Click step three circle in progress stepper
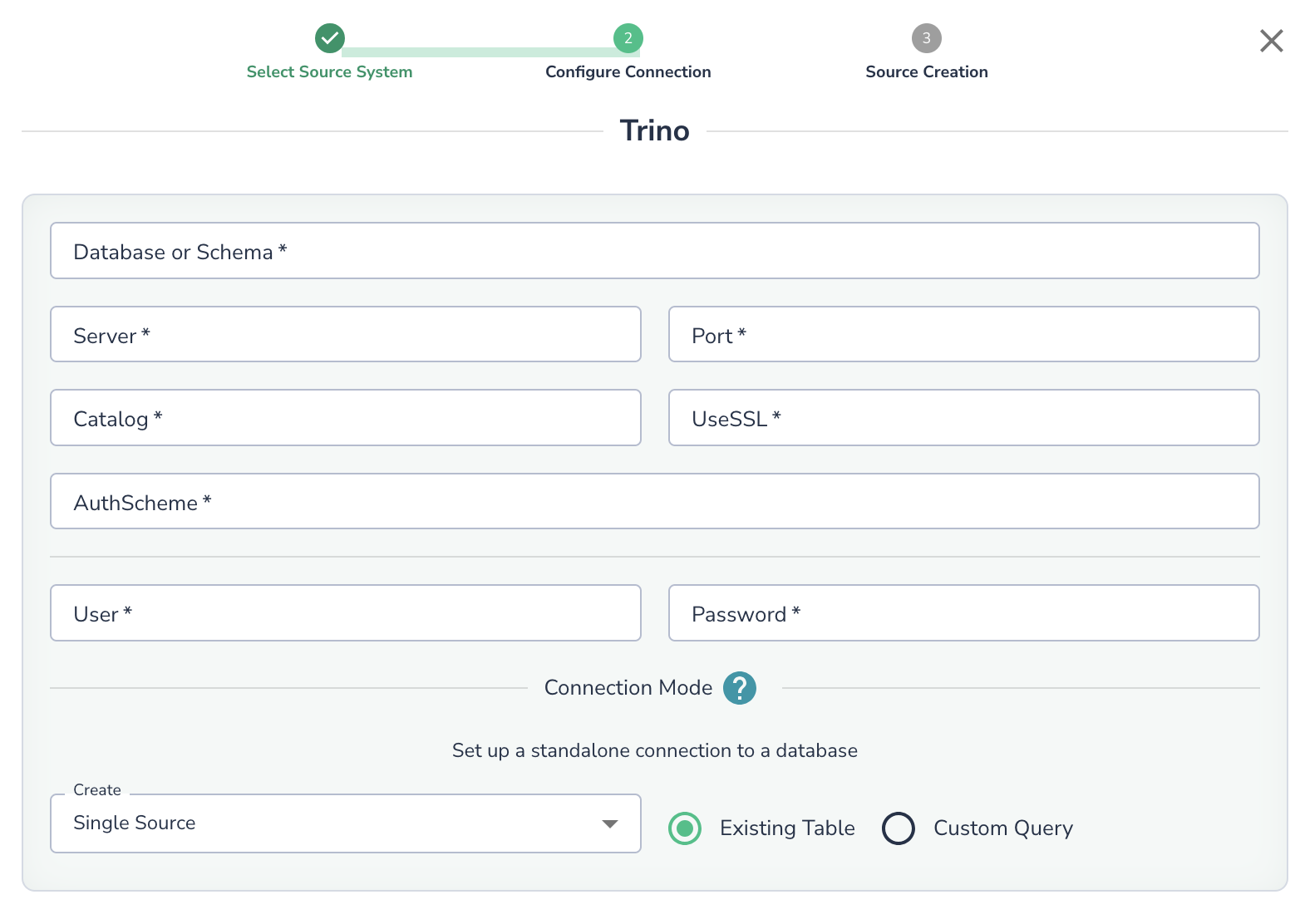 point(927,38)
